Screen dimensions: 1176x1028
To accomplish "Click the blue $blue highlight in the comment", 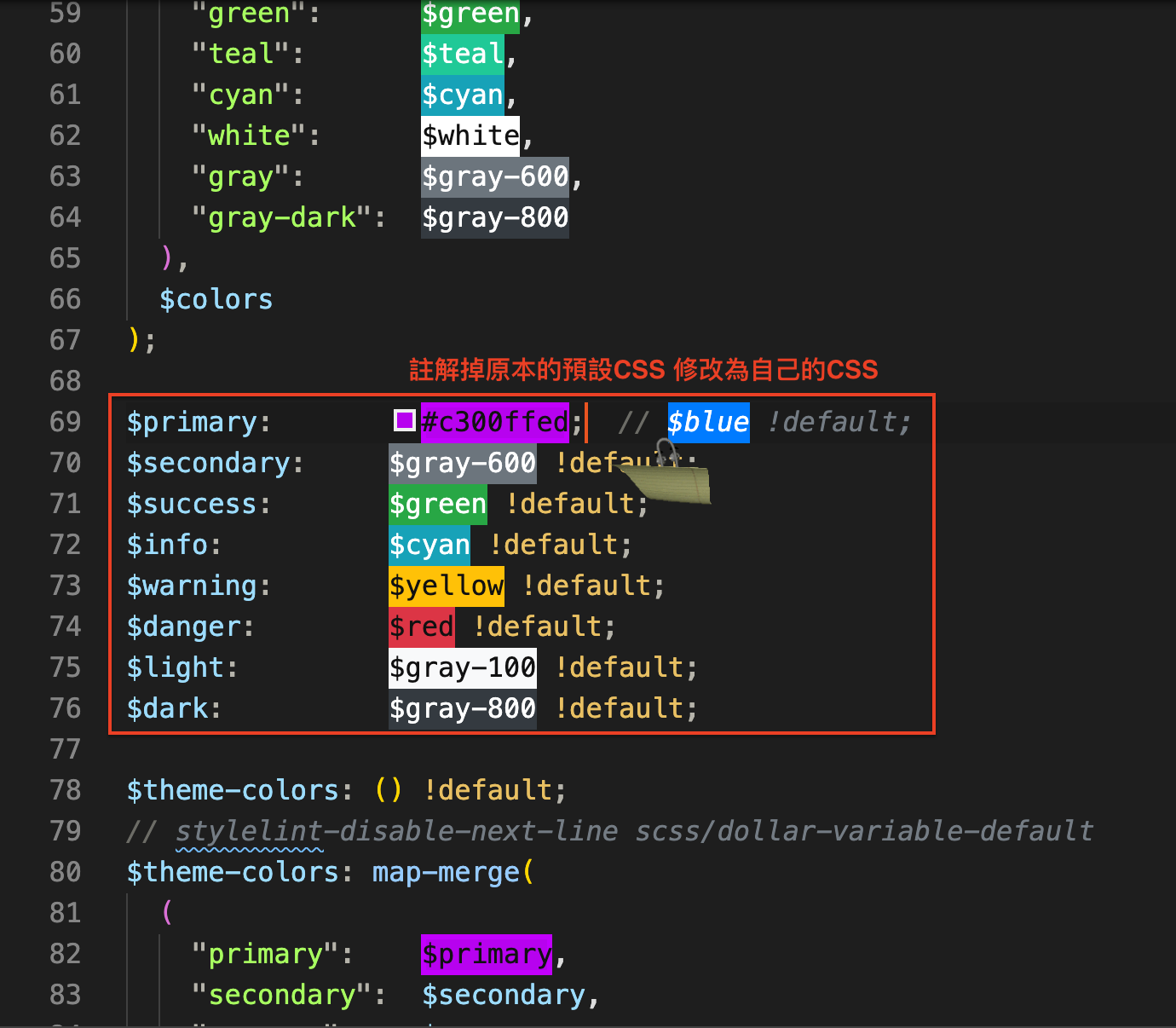I will coord(707,421).
